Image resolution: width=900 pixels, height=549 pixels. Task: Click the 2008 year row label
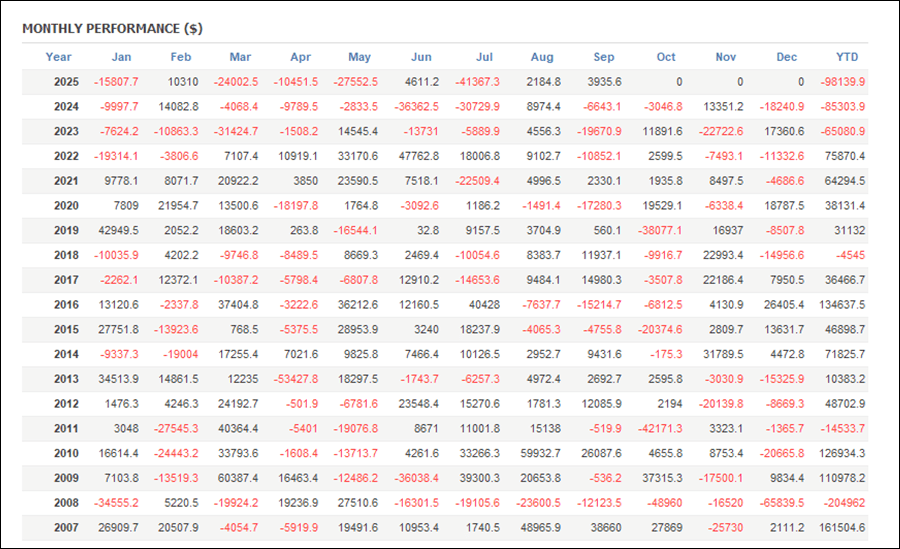66,502
